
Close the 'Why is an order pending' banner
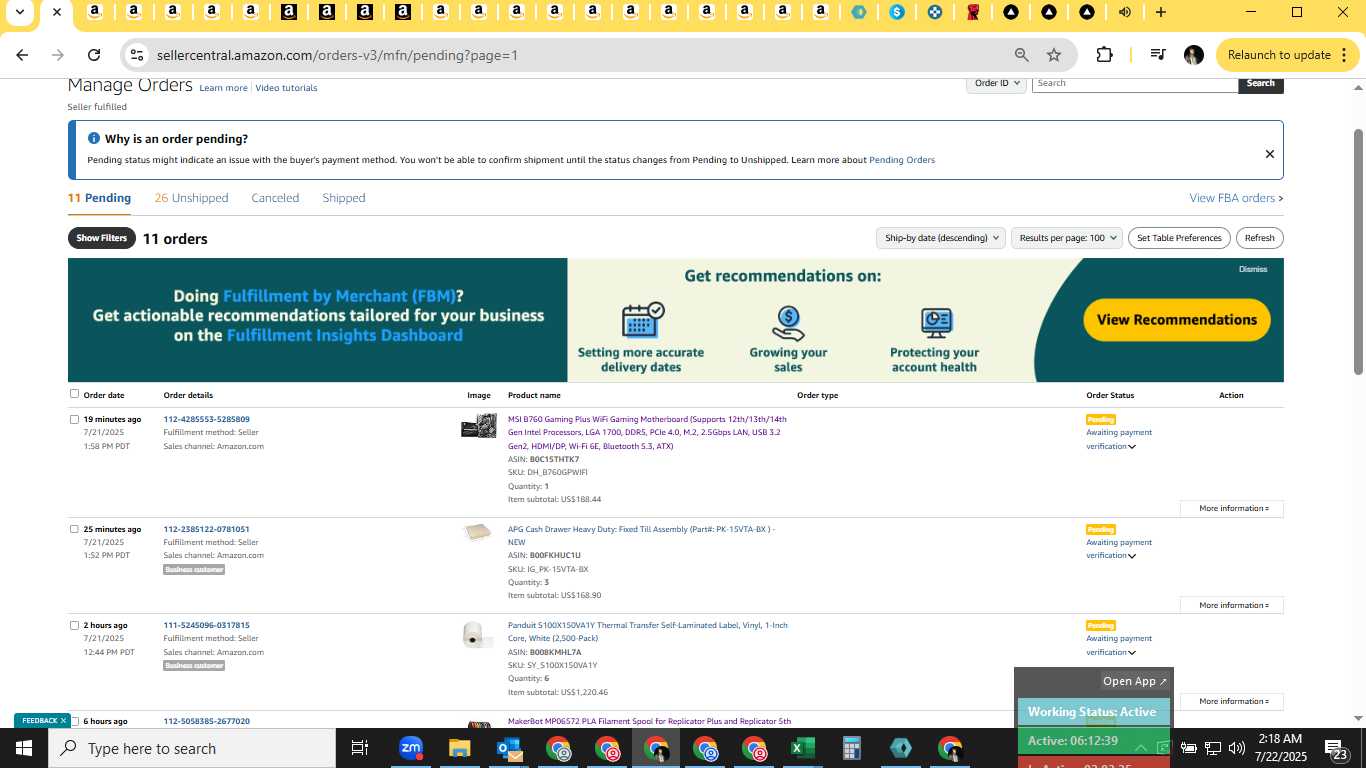point(1270,154)
